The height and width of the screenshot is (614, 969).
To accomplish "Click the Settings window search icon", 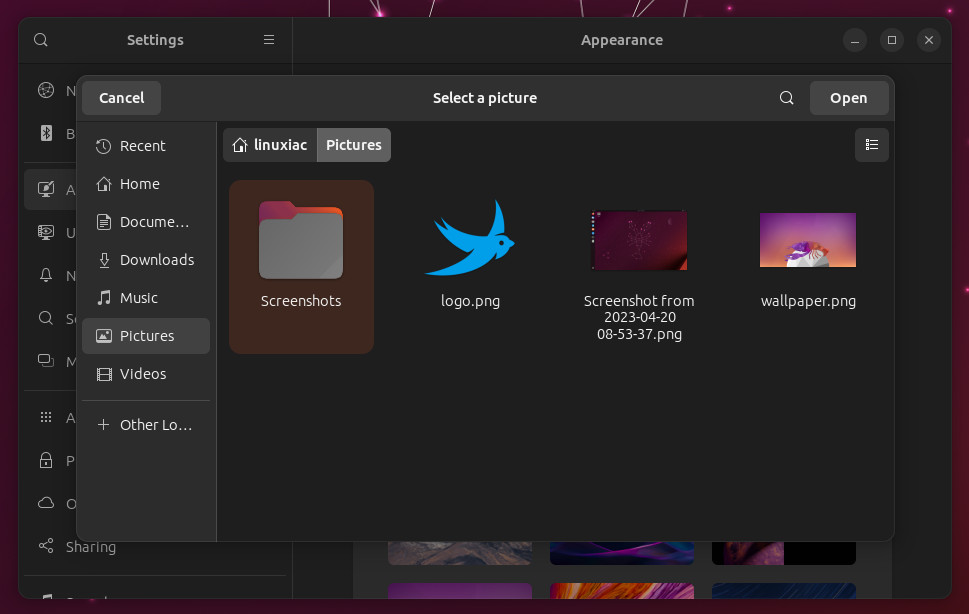I will click(x=41, y=40).
